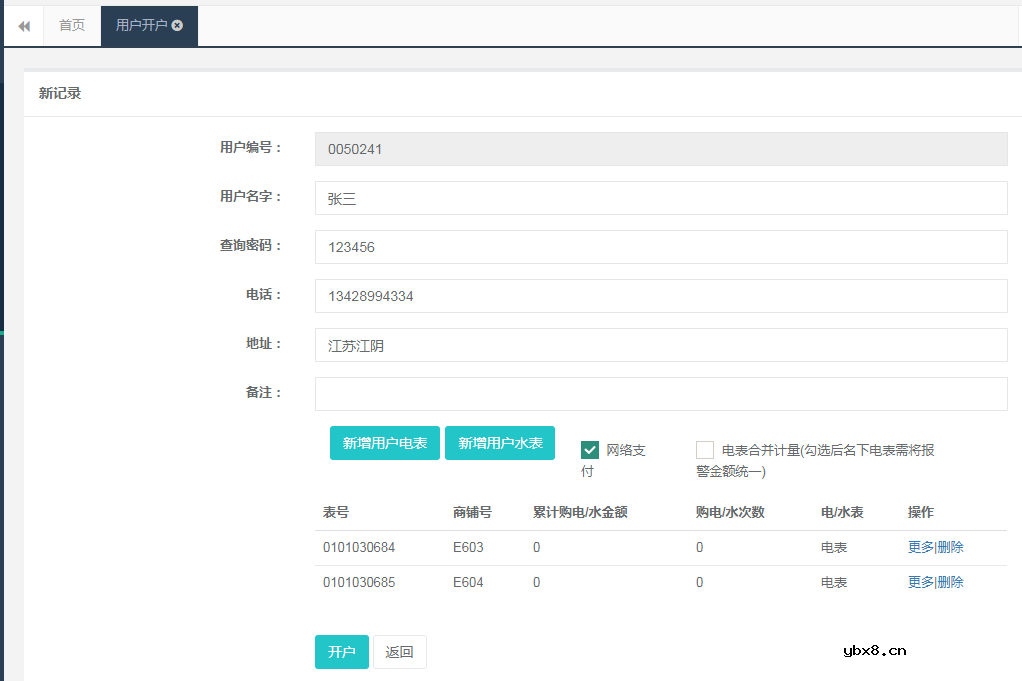1022x681 pixels.
Task: Click the 新增用户水表 button
Action: 500,443
